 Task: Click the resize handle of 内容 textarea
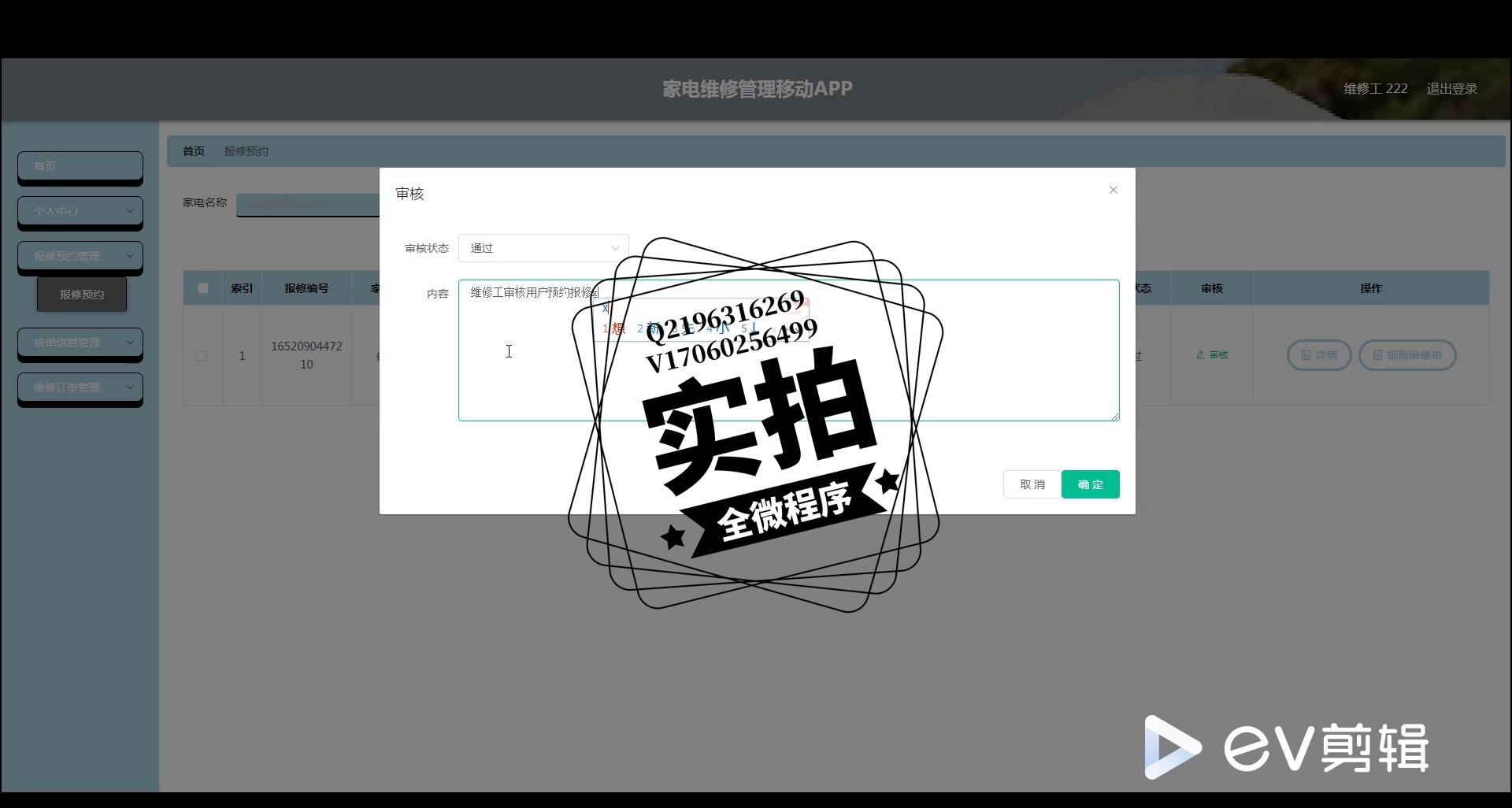coord(1115,417)
